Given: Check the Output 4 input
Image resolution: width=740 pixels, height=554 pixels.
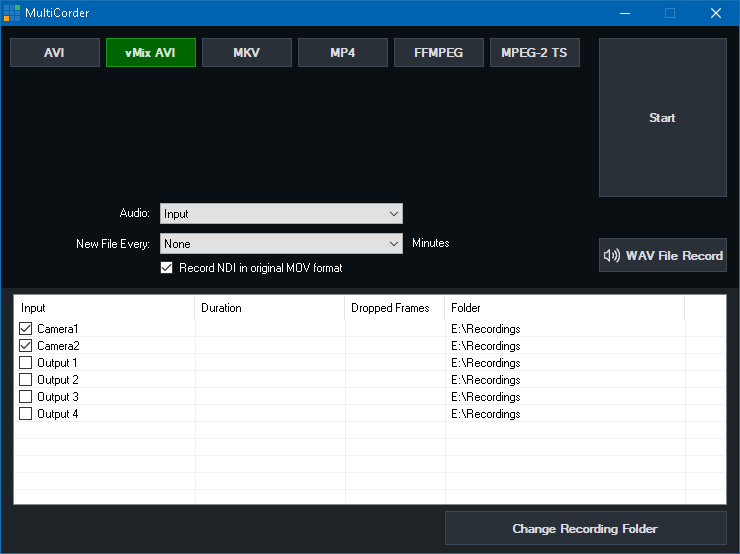Looking at the screenshot, I should 26,414.
